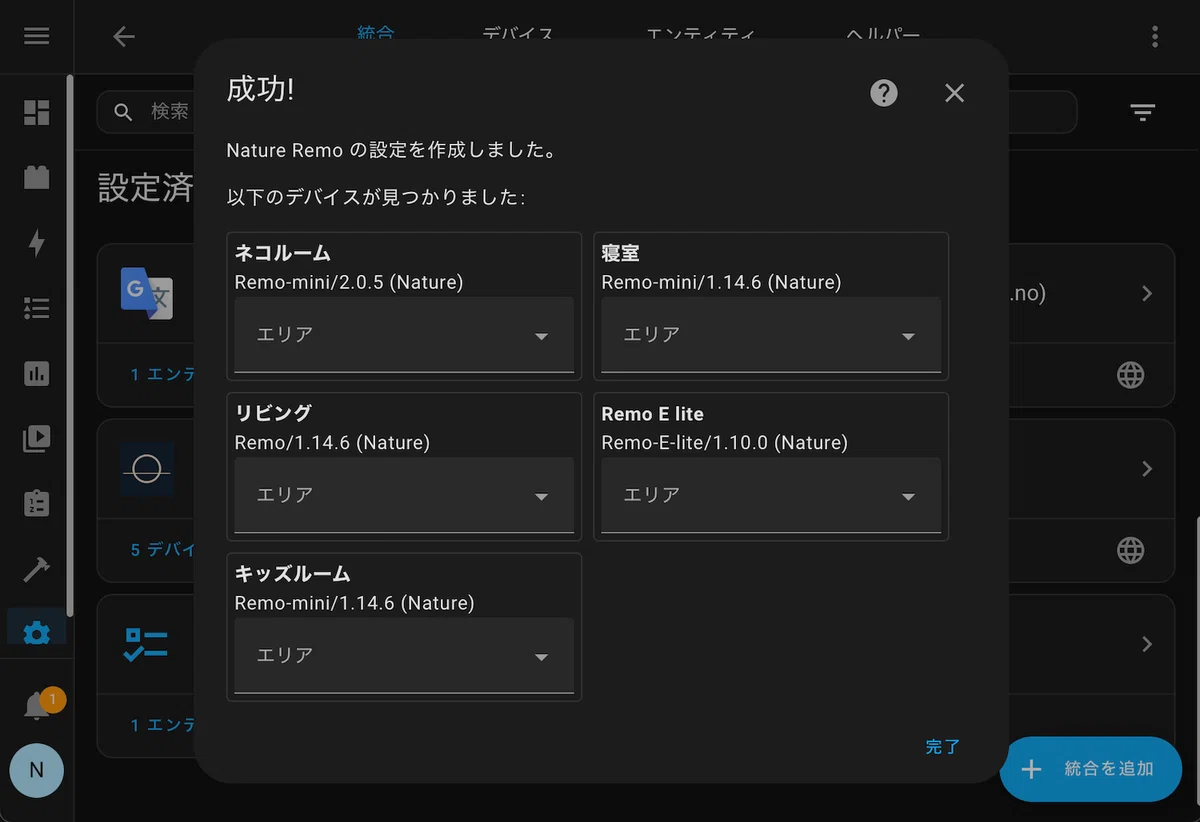This screenshot has height=822, width=1200.
Task: Open エリア dropdown for キッズルーム
Action: coord(404,655)
